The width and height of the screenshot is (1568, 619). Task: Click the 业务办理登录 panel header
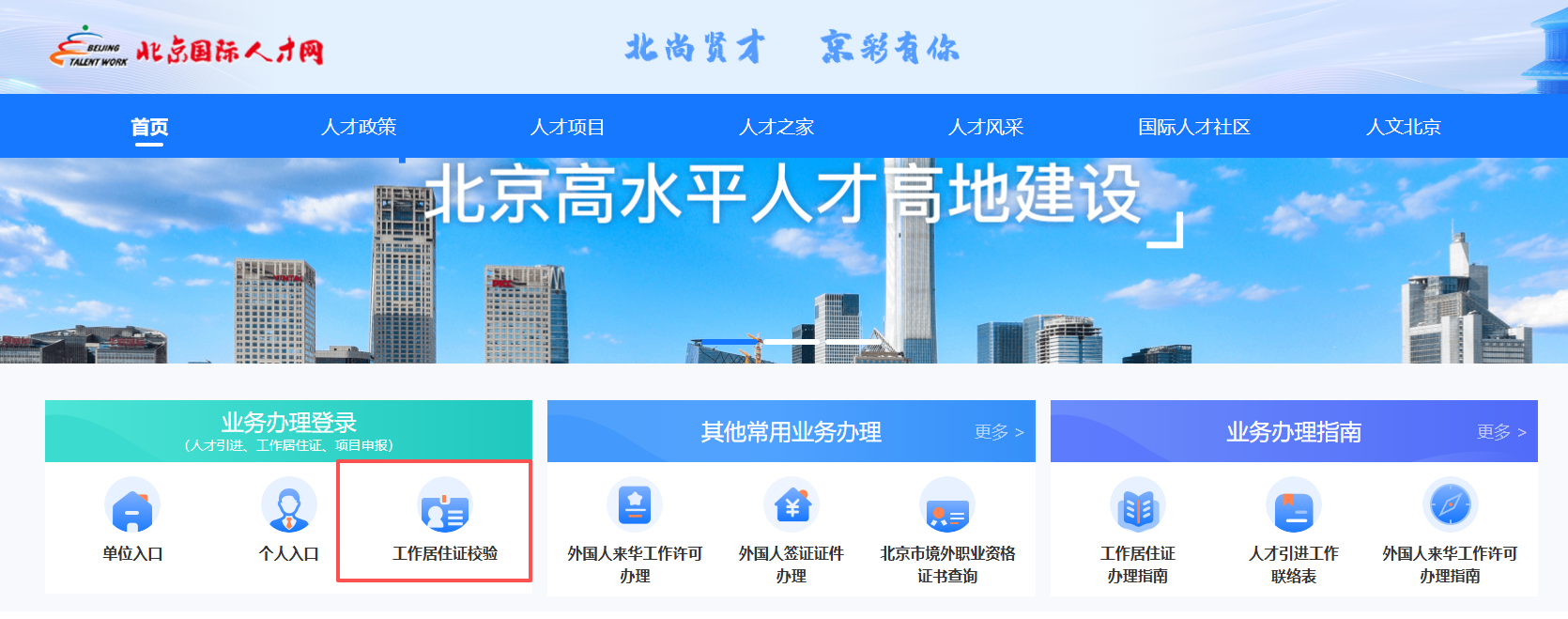click(x=289, y=431)
